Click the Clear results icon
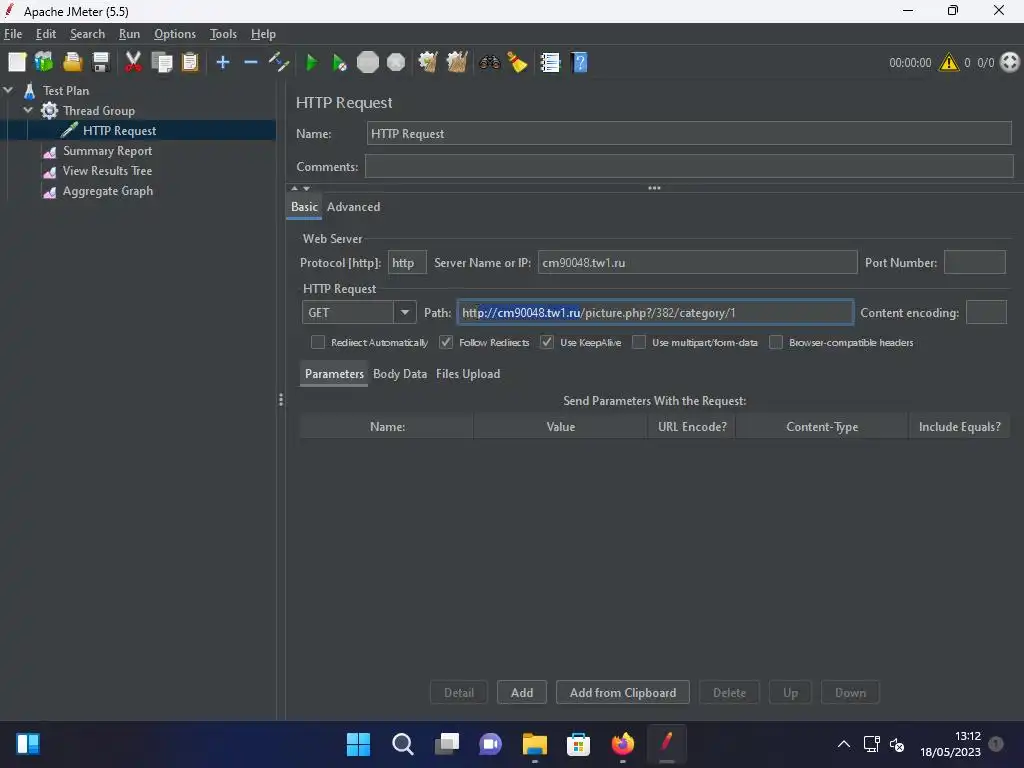The height and width of the screenshot is (768, 1024). tap(428, 63)
